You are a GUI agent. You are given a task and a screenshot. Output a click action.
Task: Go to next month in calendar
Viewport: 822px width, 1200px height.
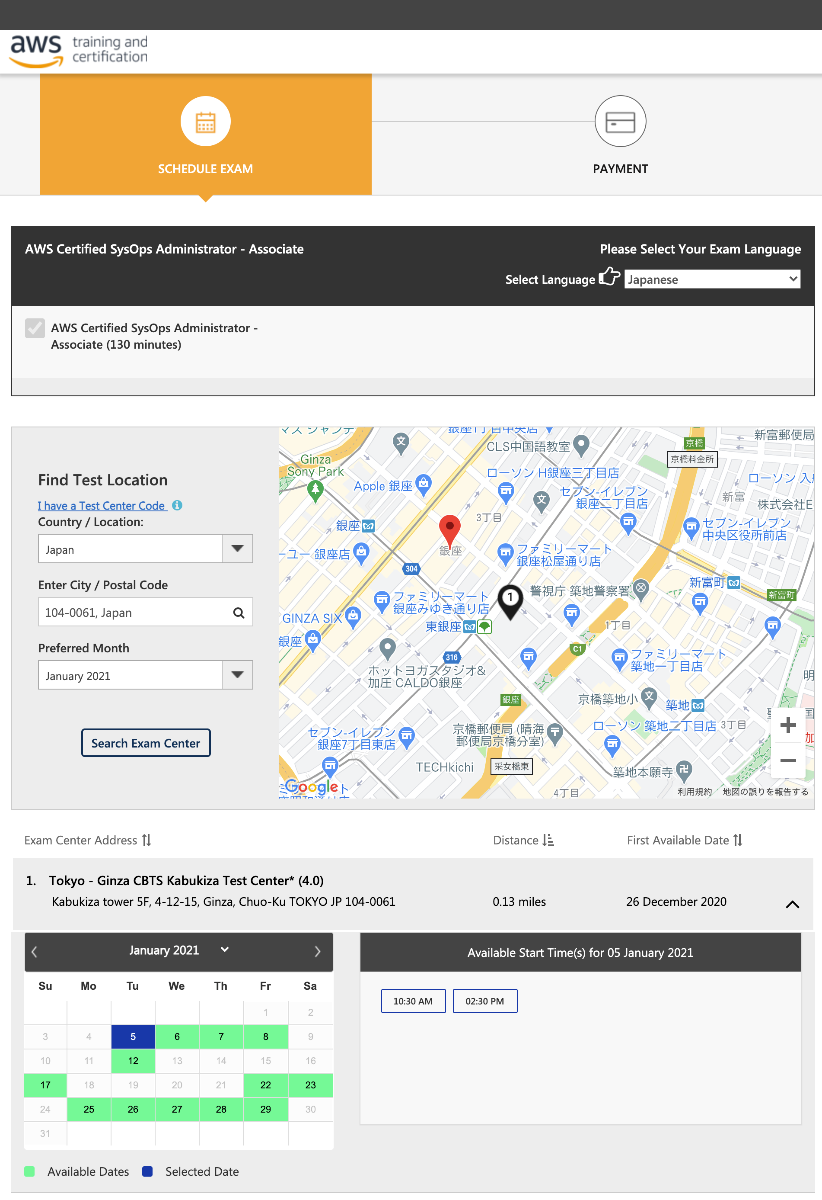tap(318, 951)
